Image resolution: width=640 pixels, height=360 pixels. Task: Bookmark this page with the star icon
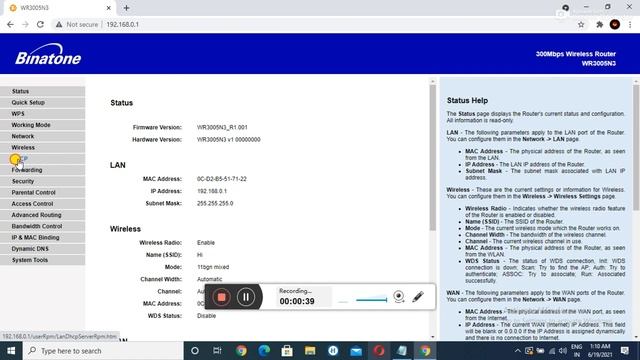(581, 24)
